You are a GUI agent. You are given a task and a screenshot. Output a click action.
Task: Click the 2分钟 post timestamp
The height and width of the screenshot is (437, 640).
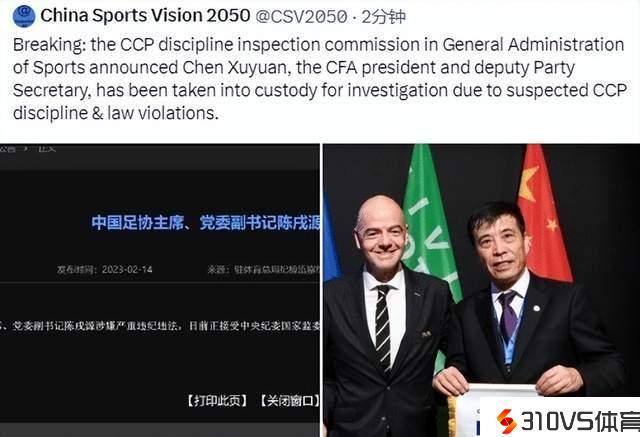tap(384, 17)
